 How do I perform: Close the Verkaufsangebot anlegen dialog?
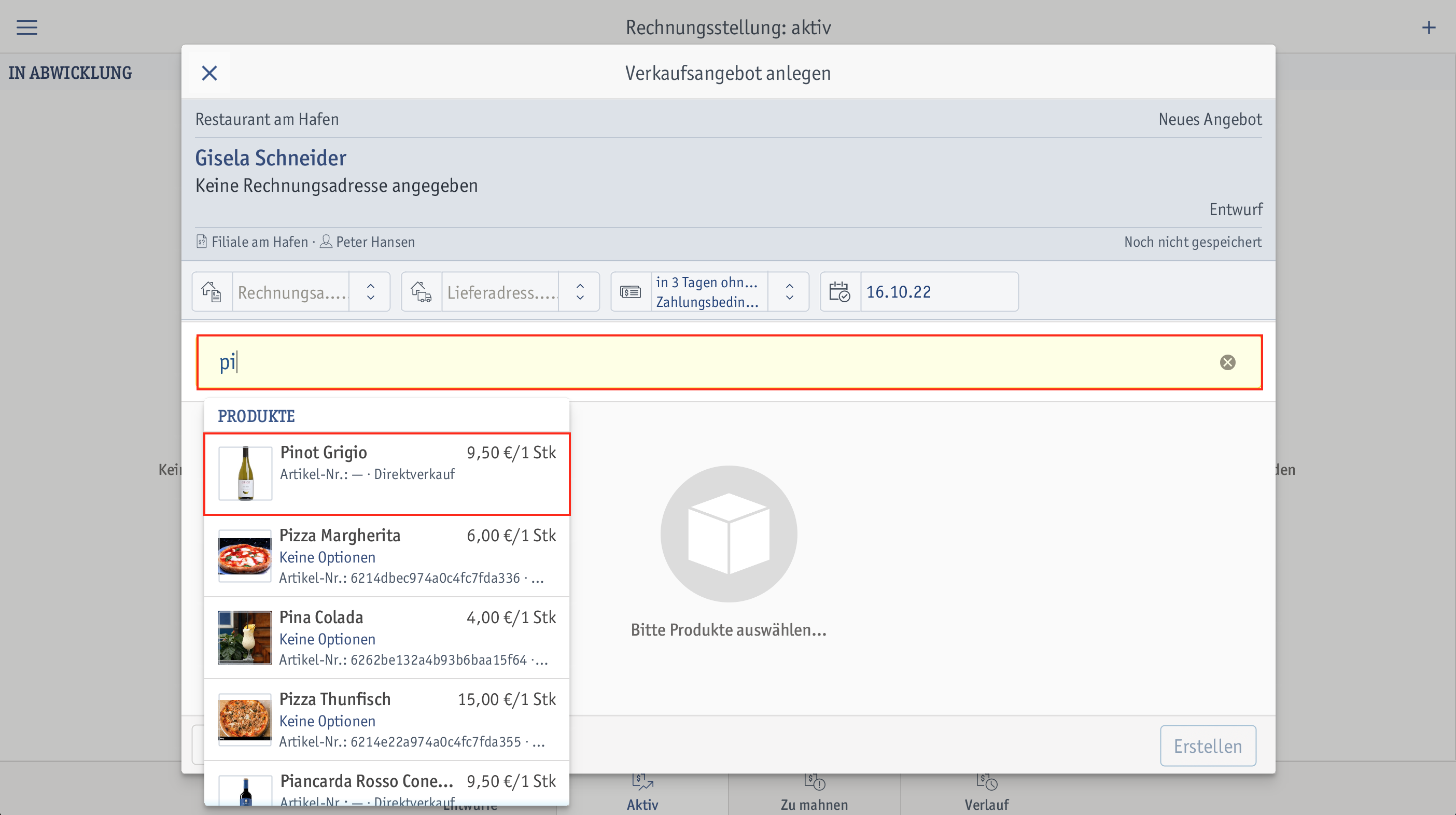coord(209,73)
